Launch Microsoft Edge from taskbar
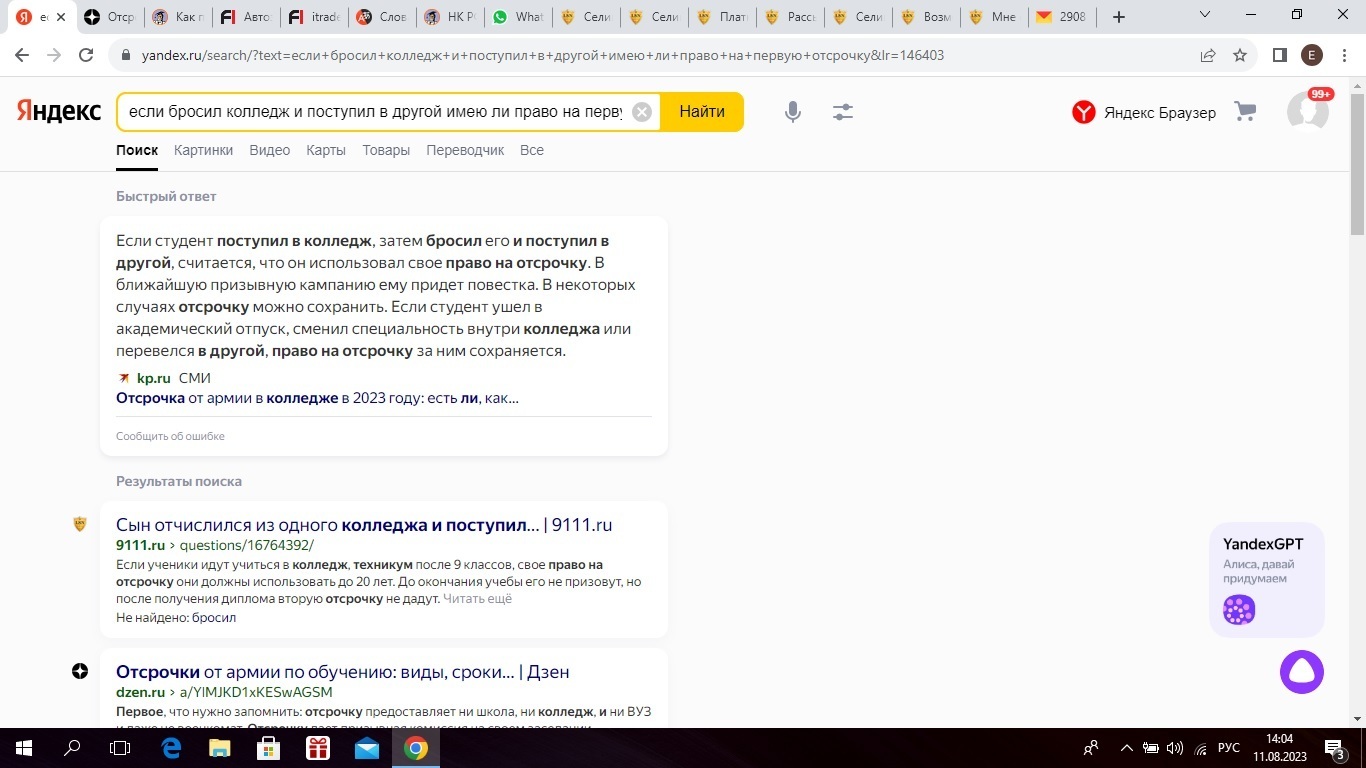1366x768 pixels. pos(171,748)
